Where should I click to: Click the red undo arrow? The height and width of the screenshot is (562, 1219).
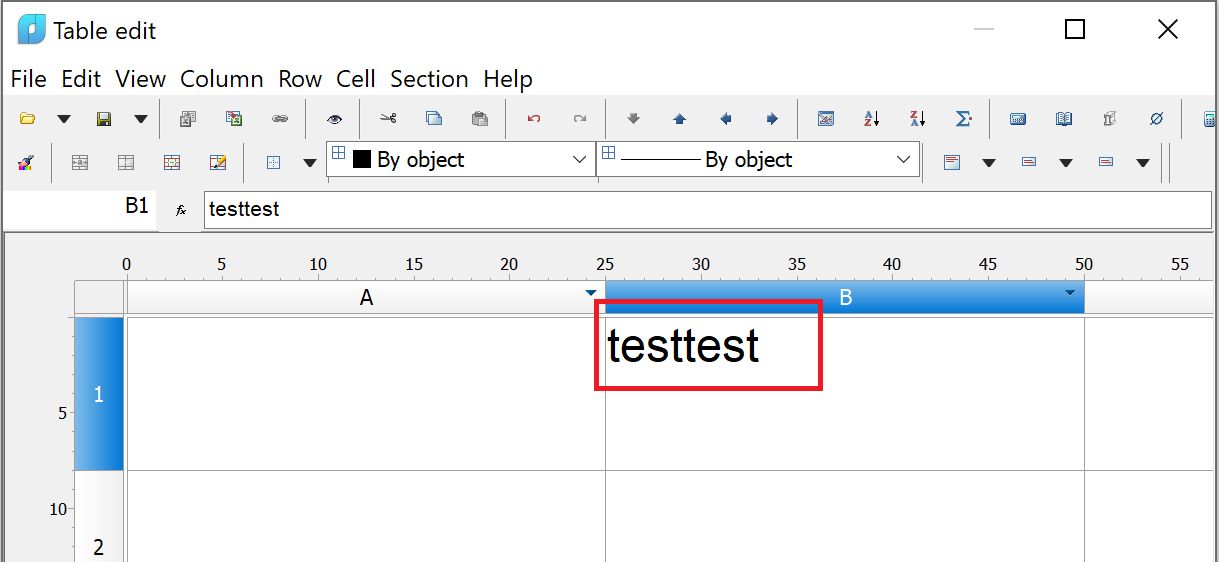[x=534, y=119]
